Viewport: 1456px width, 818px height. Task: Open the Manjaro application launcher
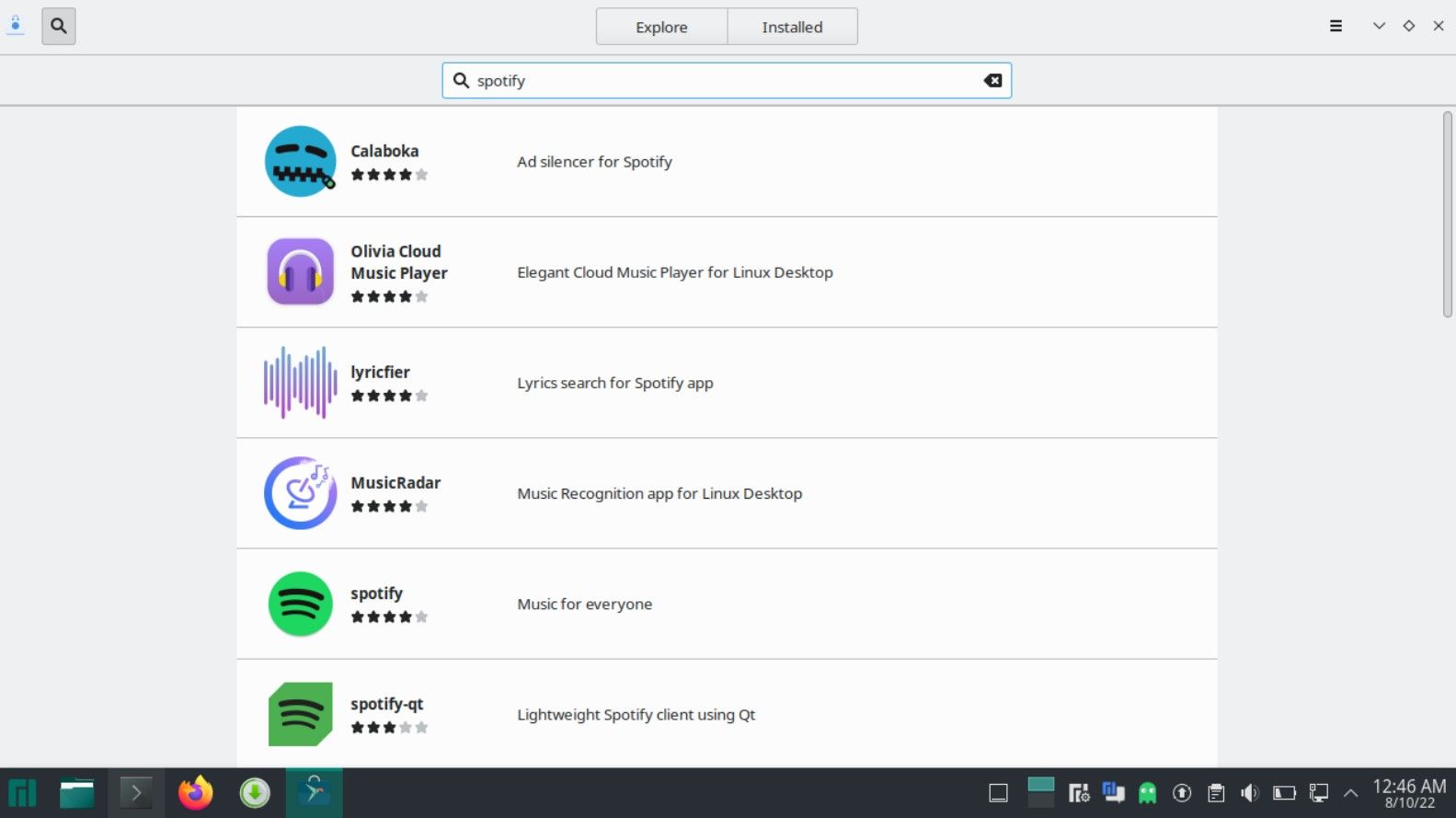click(22, 792)
